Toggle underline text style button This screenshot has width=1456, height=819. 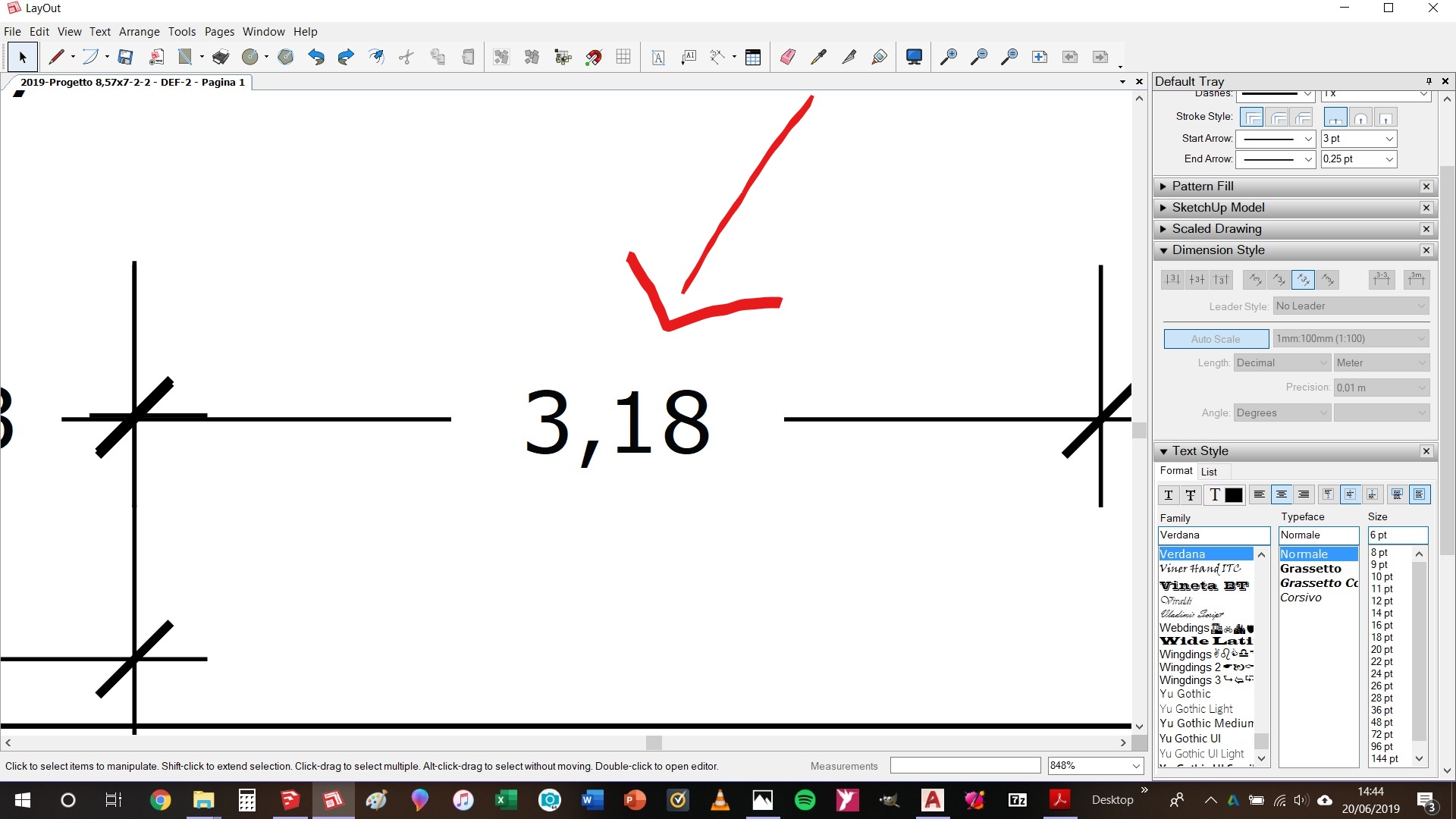coord(1169,495)
